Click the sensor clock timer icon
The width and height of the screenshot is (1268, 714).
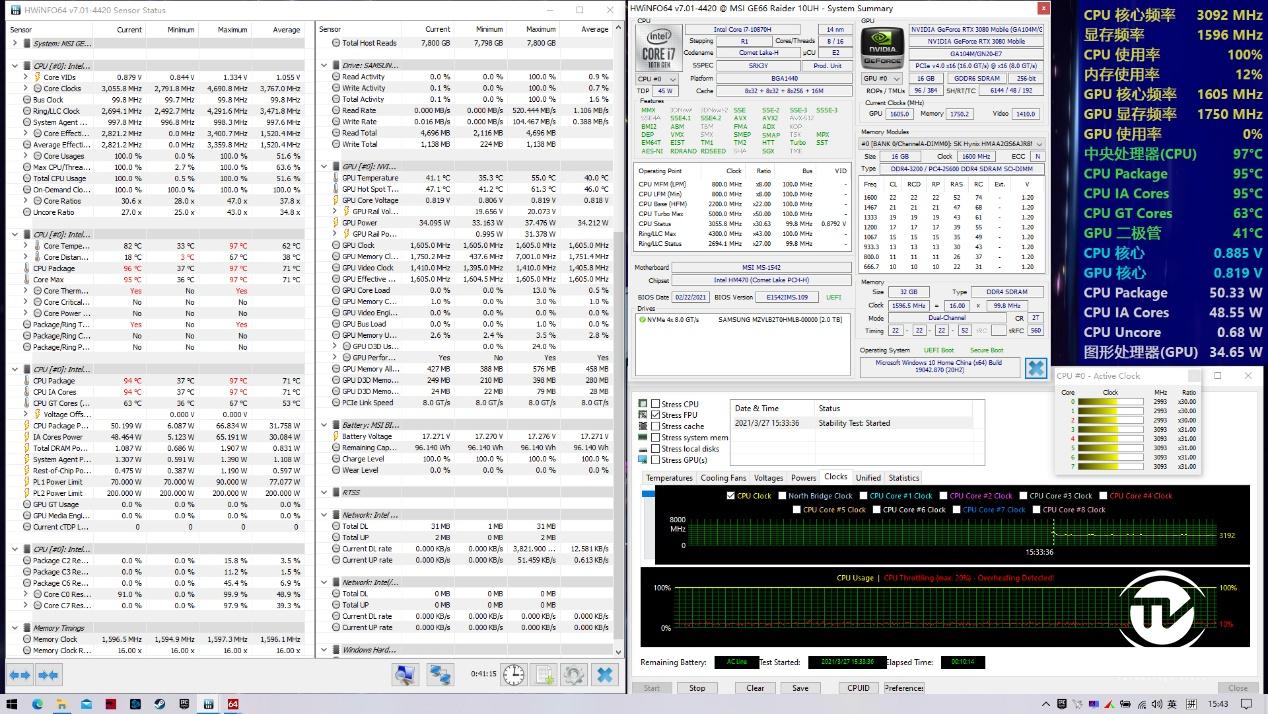coord(513,675)
